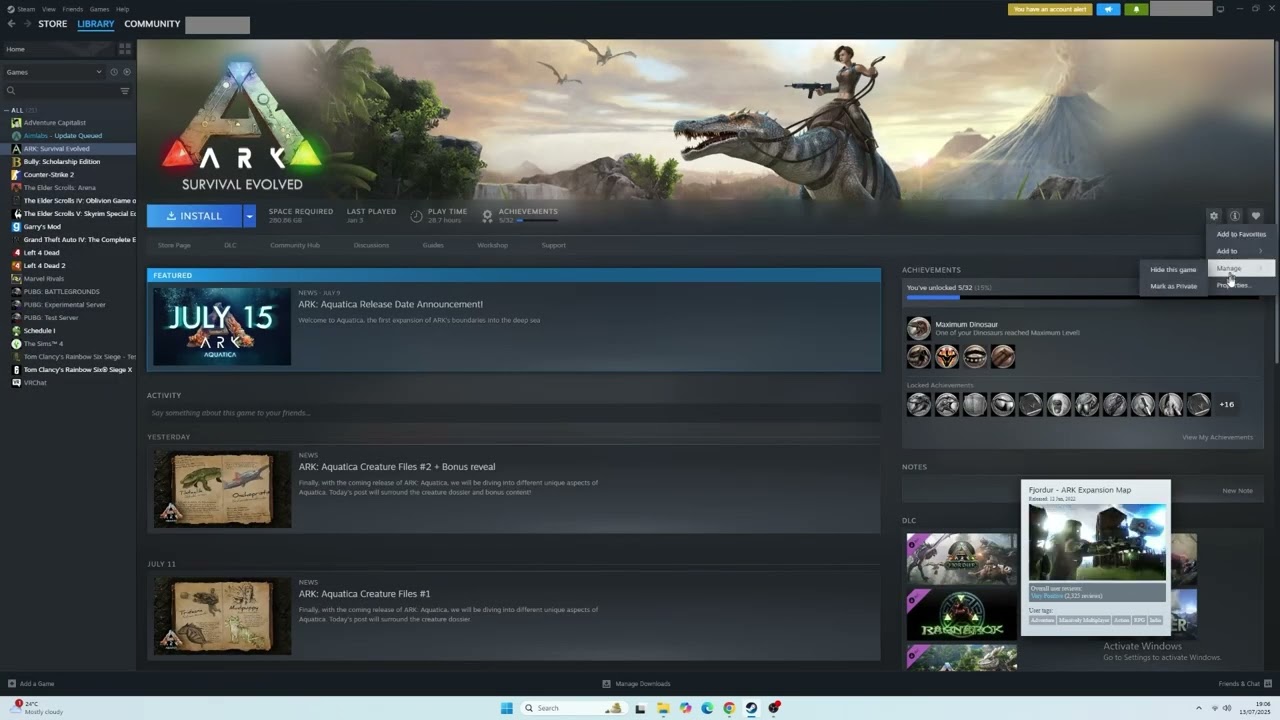
Task: Open the Help menu
Action: 122,9
